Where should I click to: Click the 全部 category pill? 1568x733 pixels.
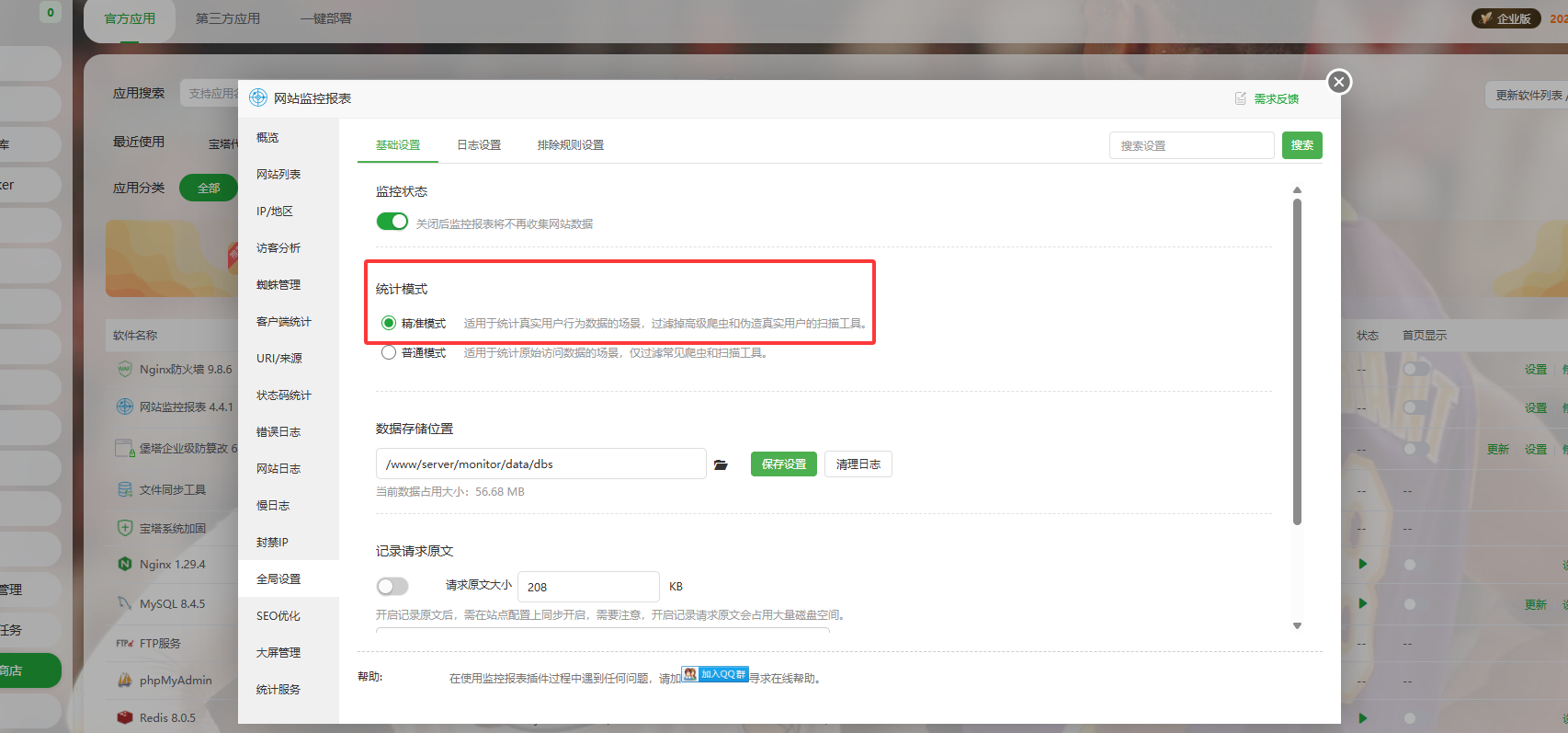click(x=209, y=188)
